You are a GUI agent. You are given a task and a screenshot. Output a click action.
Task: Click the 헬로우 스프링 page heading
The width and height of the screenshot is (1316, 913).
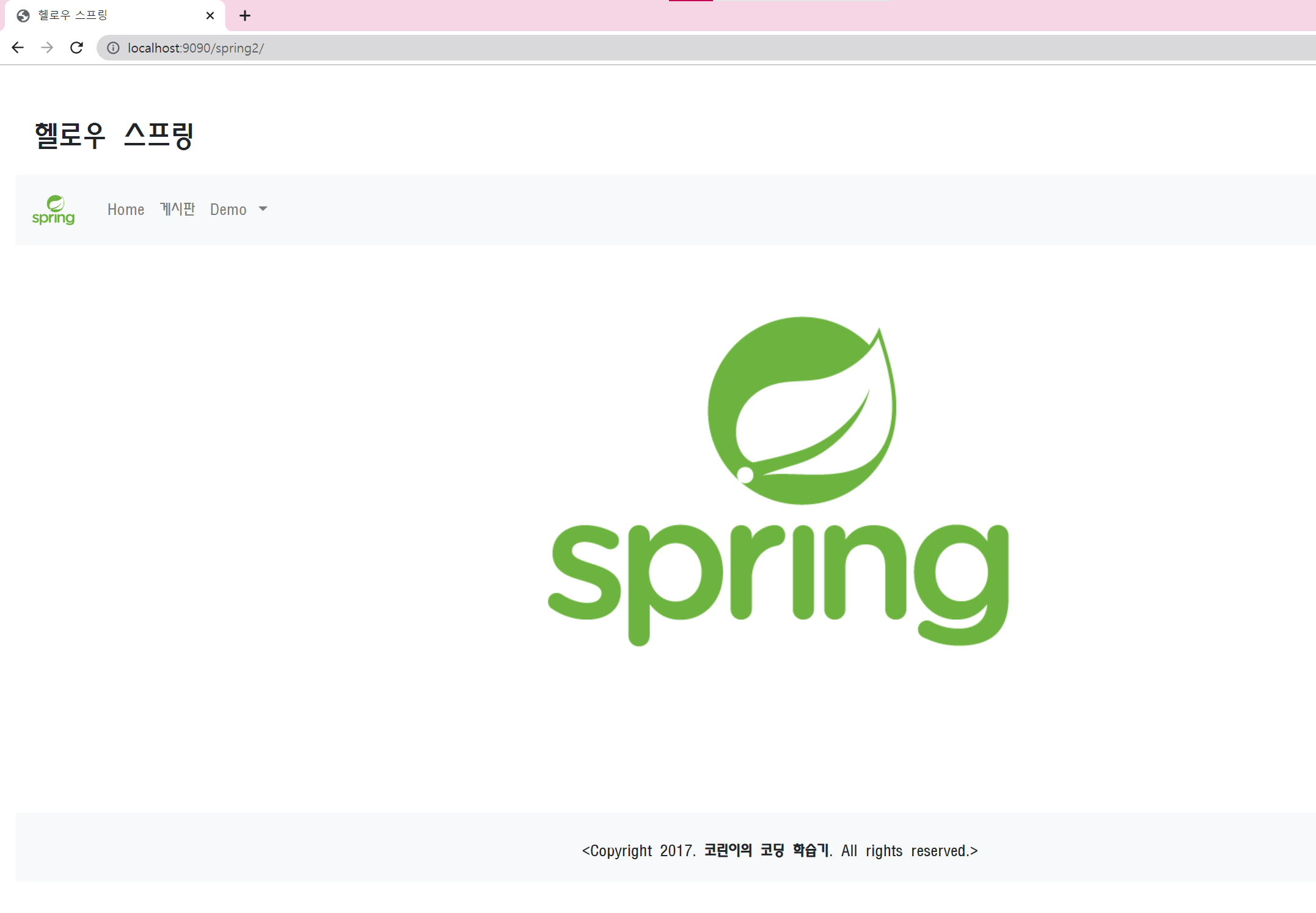pyautogui.click(x=114, y=135)
